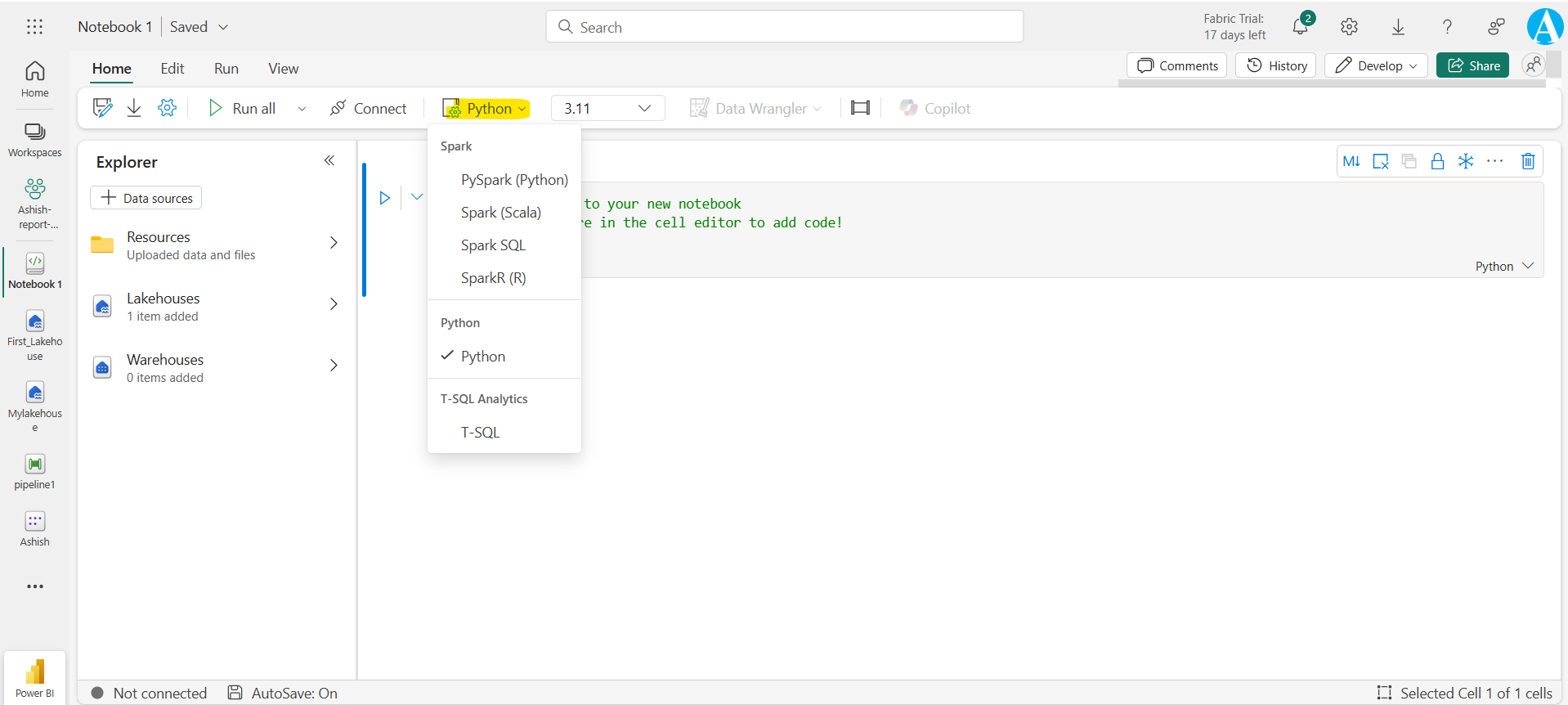This screenshot has height=705, width=1568.
Task: Select the checked Python language option
Action: pos(482,357)
